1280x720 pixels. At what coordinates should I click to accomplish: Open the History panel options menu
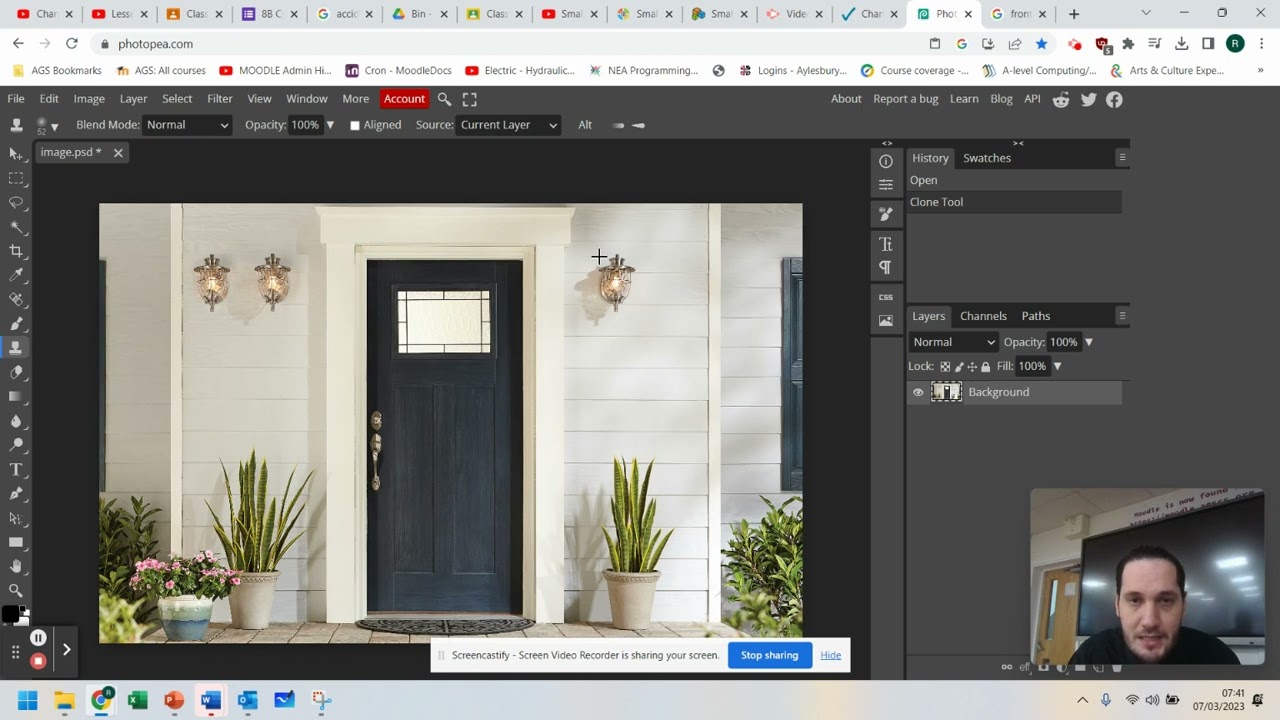[x=1122, y=158]
